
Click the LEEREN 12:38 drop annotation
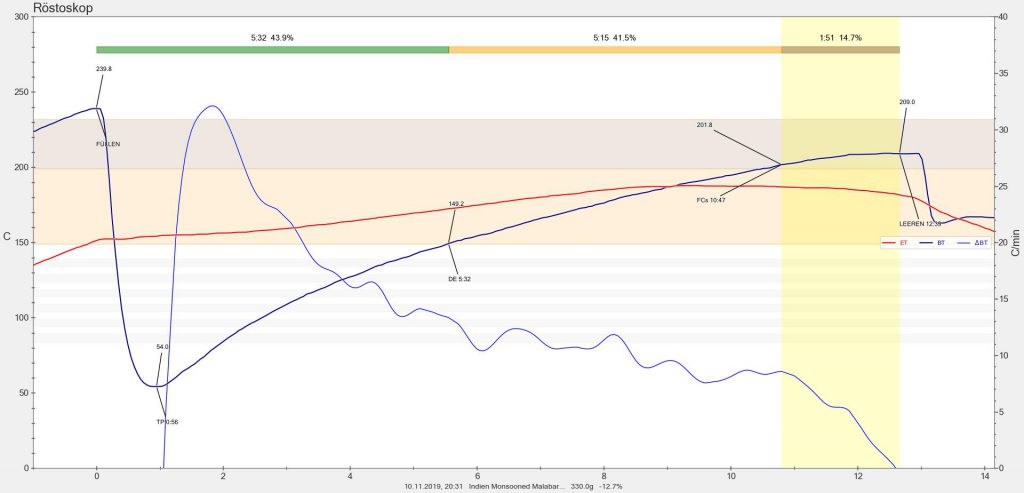point(921,224)
